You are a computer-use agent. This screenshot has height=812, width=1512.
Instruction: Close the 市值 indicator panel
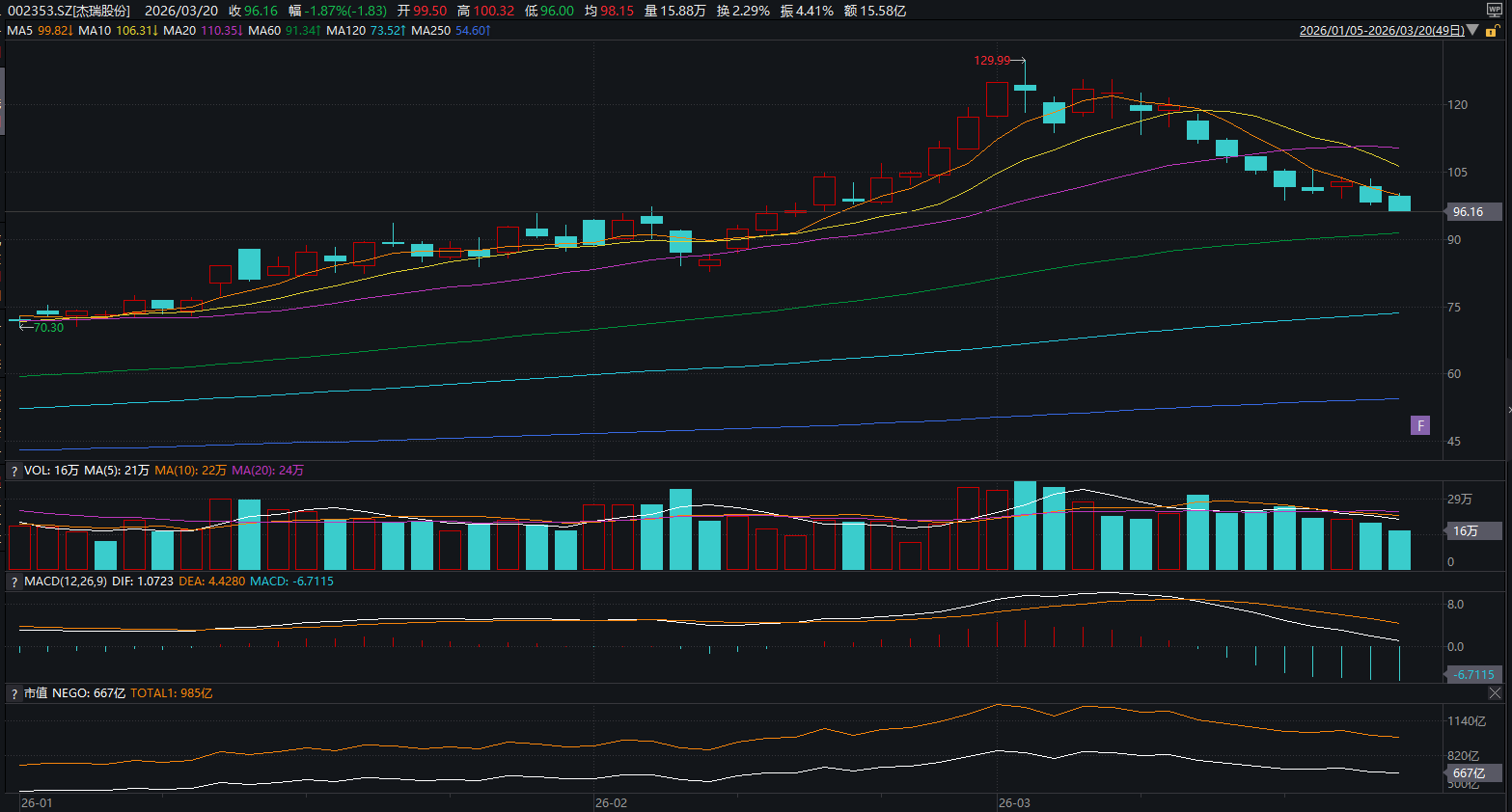tap(1495, 693)
